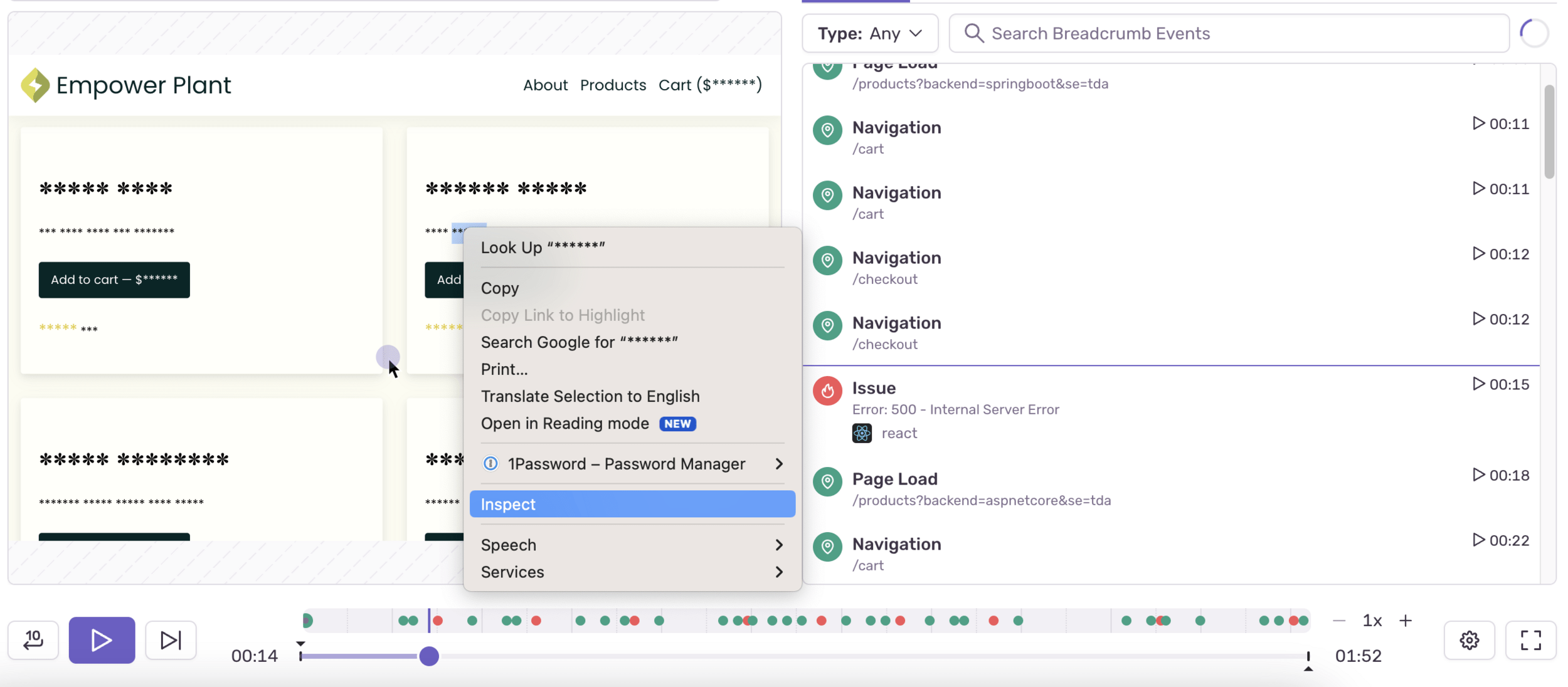1568x687 pixels.
Task: Click the Products navigation link
Action: [613, 85]
